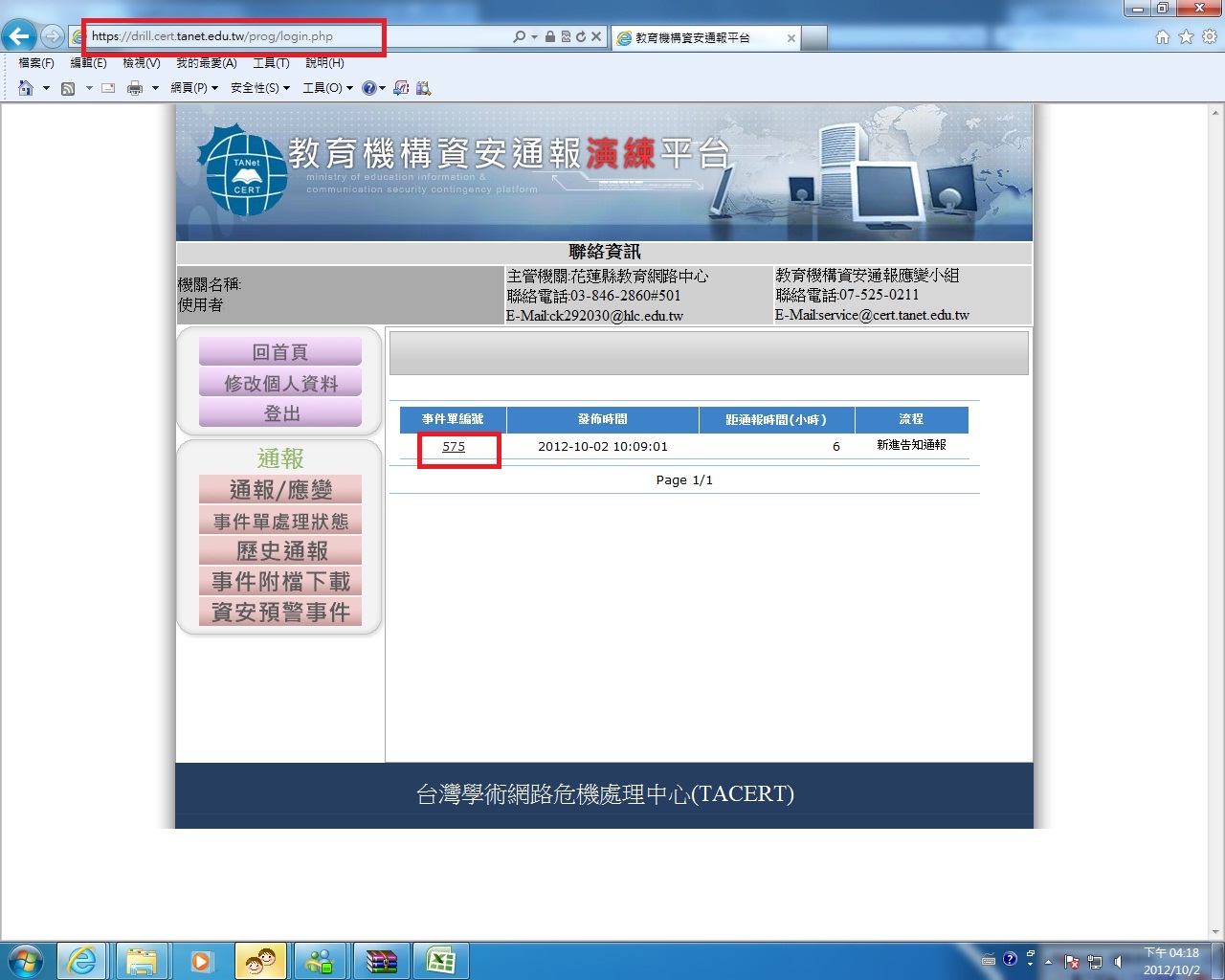Click the 通報/應變 sidebar button
Viewport: 1225px width, 980px height.
pyautogui.click(x=280, y=490)
